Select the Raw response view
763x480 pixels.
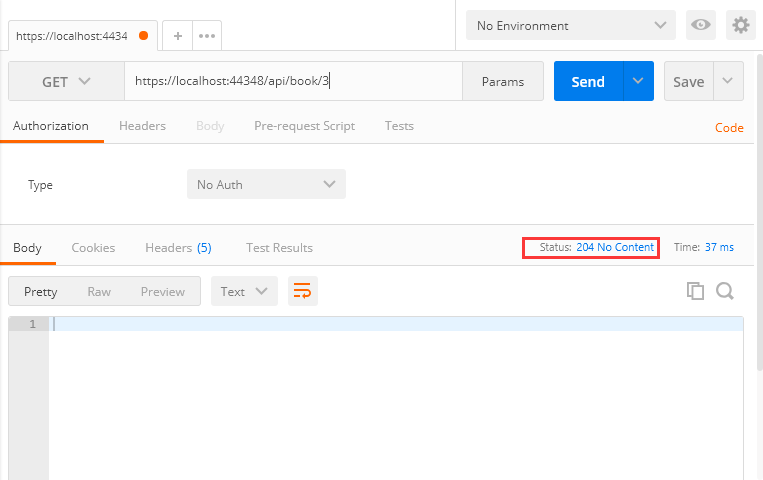[99, 292]
